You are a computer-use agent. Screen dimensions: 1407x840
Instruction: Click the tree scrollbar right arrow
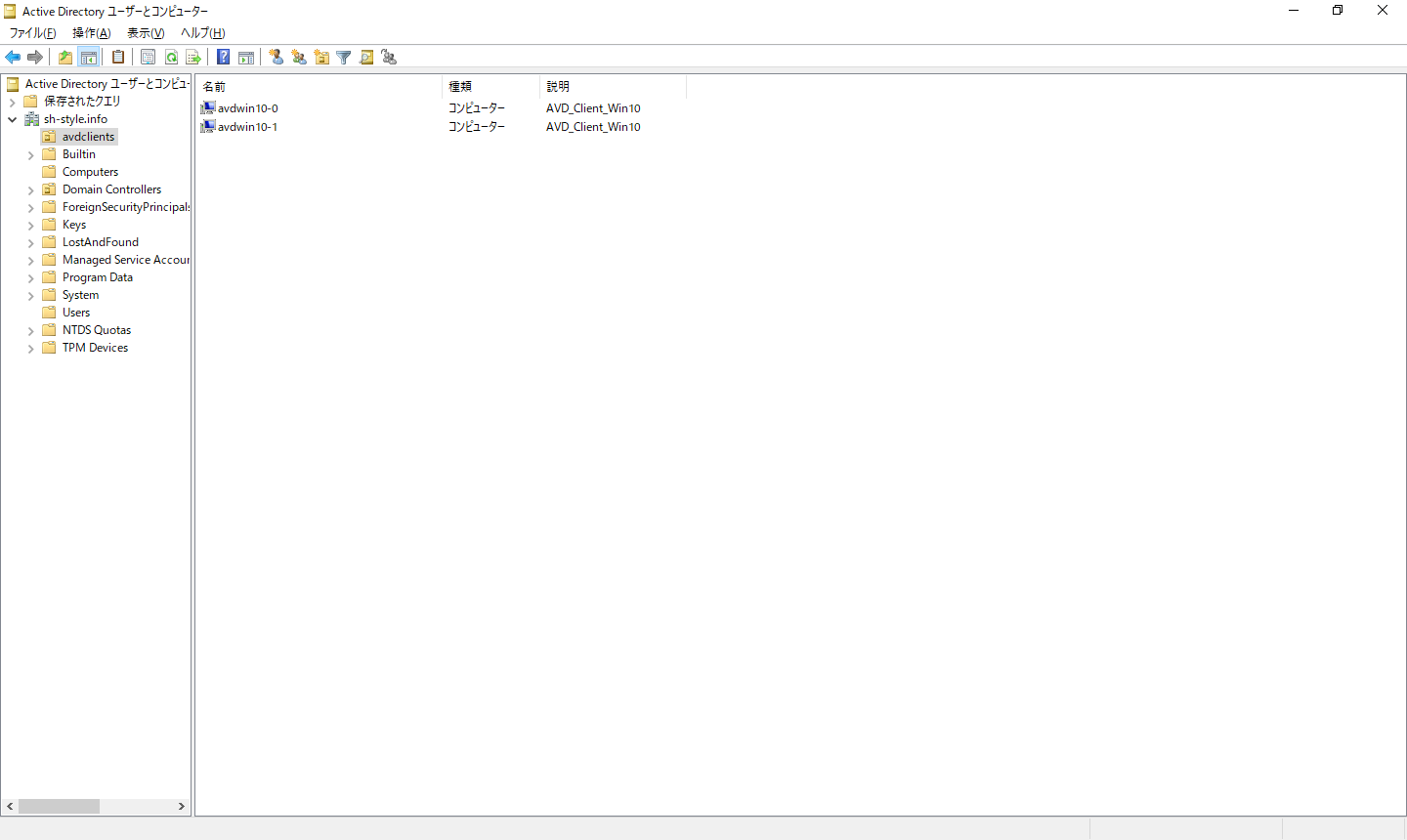(x=182, y=807)
